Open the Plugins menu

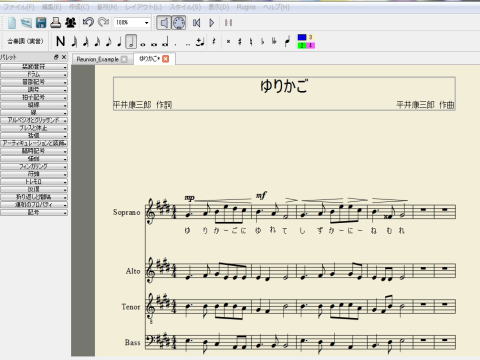pyautogui.click(x=246, y=7)
